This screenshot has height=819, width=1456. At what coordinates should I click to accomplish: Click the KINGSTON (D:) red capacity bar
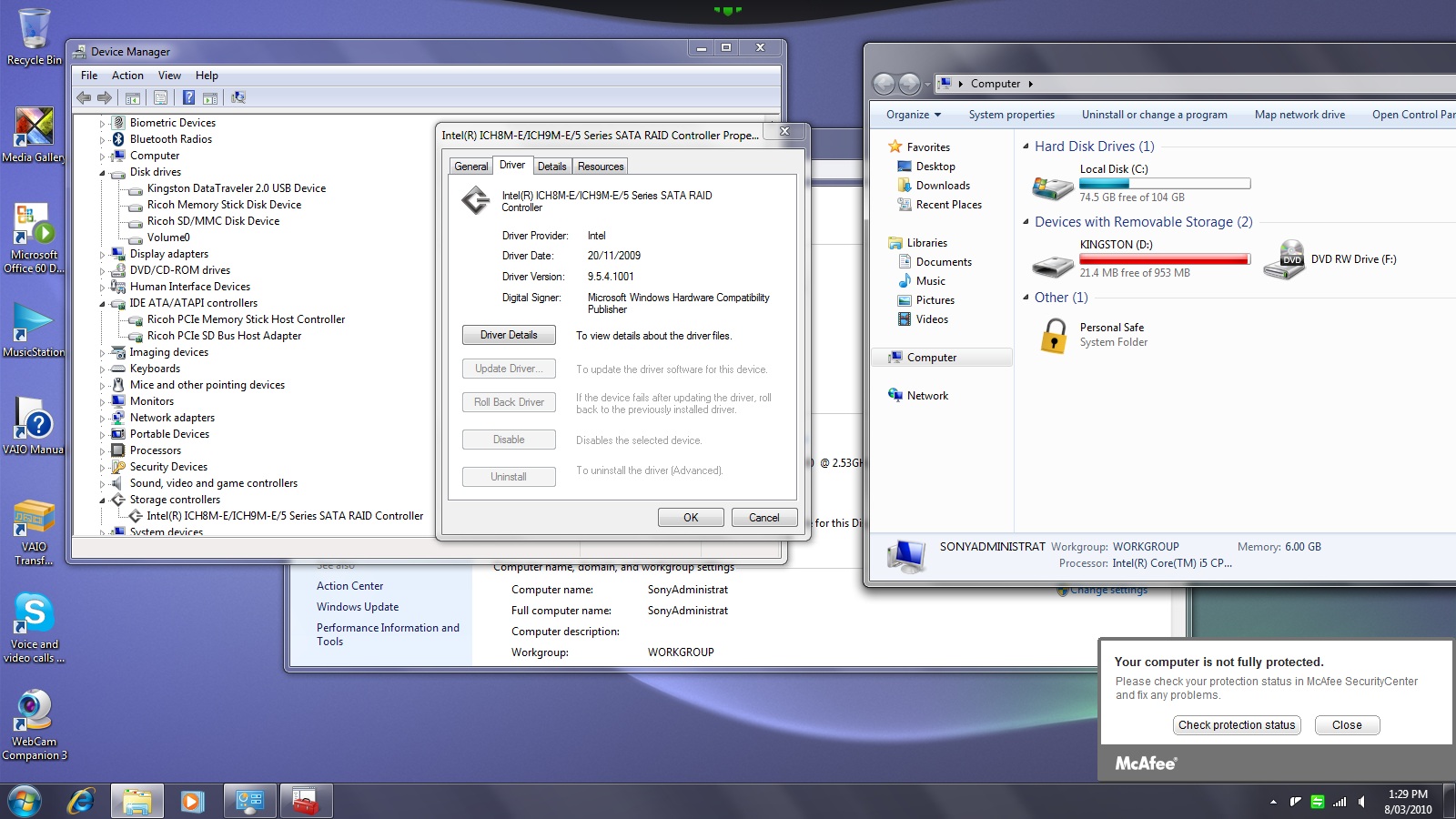pyautogui.click(x=1165, y=259)
